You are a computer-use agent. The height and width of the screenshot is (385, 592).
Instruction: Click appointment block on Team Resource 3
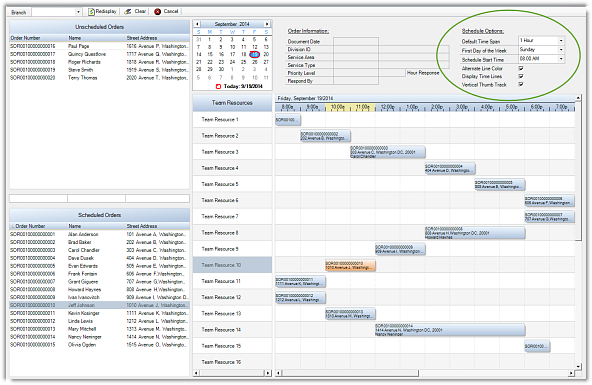coord(388,152)
